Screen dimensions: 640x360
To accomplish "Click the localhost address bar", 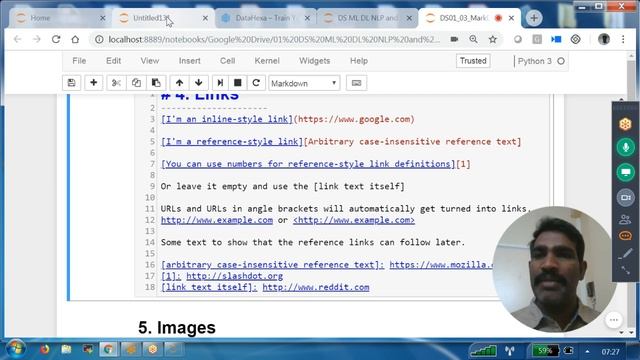I will (274, 40).
